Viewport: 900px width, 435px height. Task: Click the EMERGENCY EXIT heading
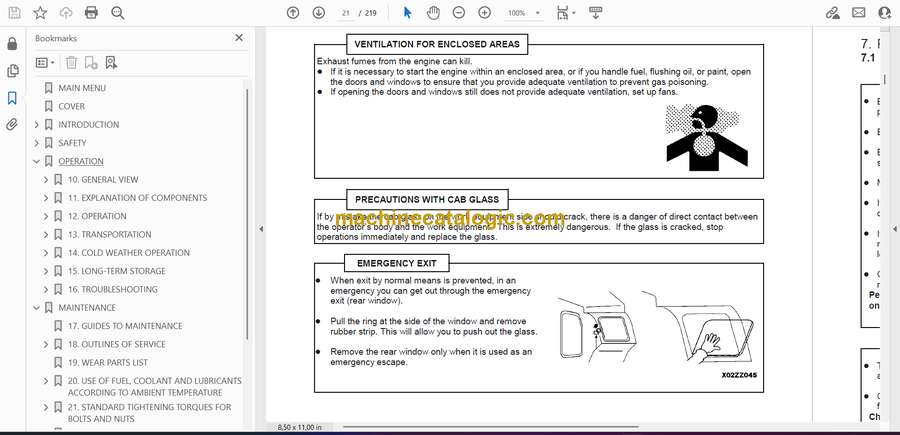397,263
